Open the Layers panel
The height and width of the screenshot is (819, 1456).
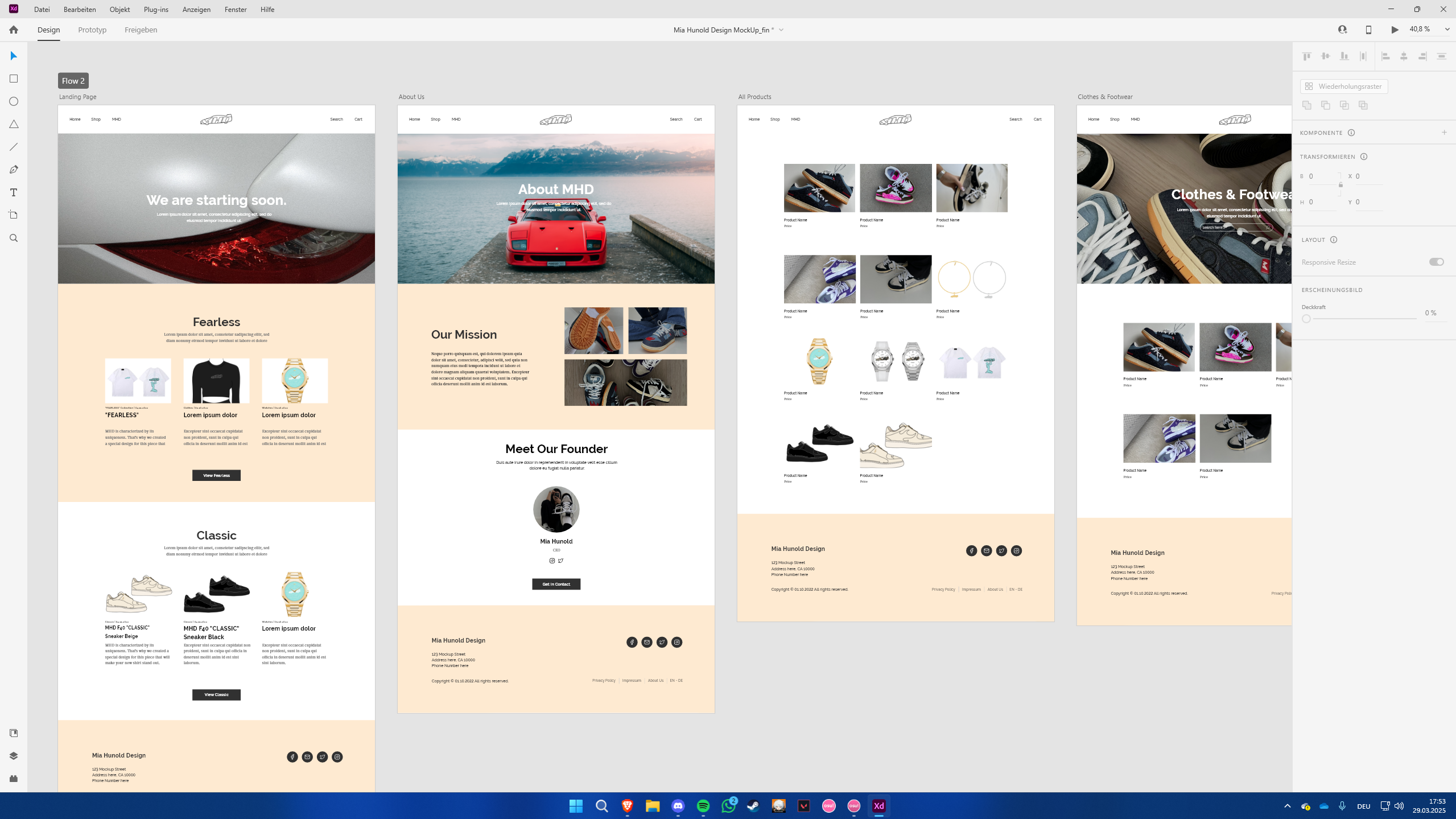coord(14,756)
